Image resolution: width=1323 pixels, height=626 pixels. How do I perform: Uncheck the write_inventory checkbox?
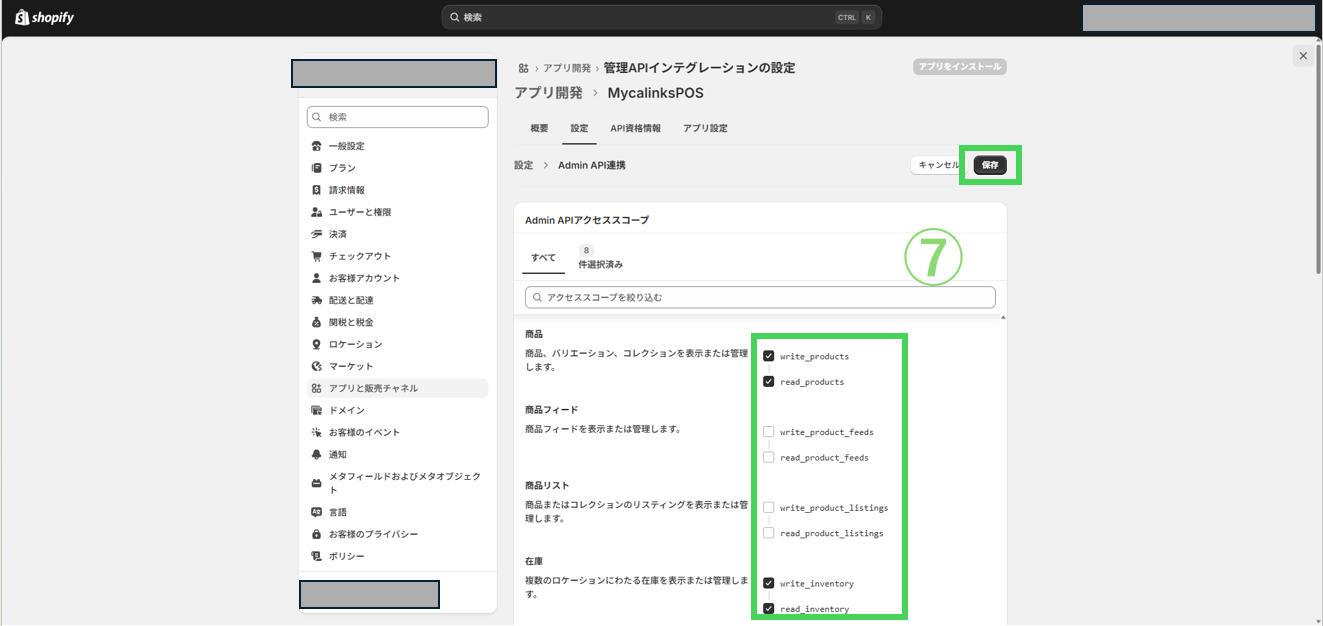[769, 583]
